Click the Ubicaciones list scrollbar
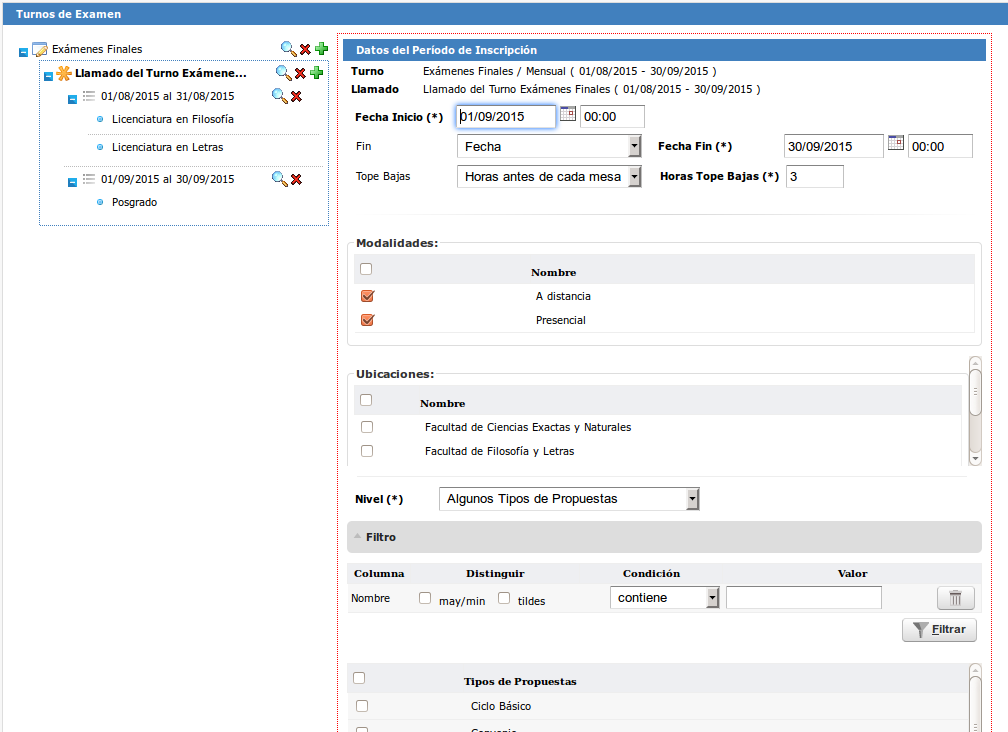The height and width of the screenshot is (732, 1008). point(975,411)
